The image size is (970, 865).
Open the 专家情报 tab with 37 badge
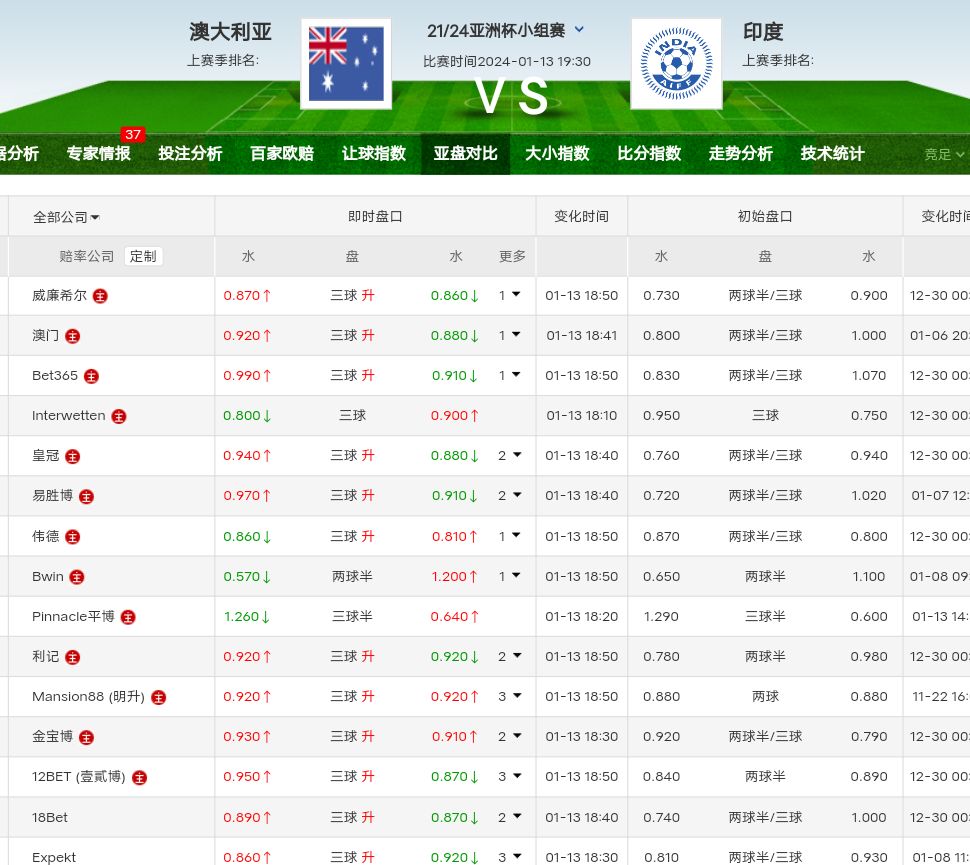(x=99, y=154)
